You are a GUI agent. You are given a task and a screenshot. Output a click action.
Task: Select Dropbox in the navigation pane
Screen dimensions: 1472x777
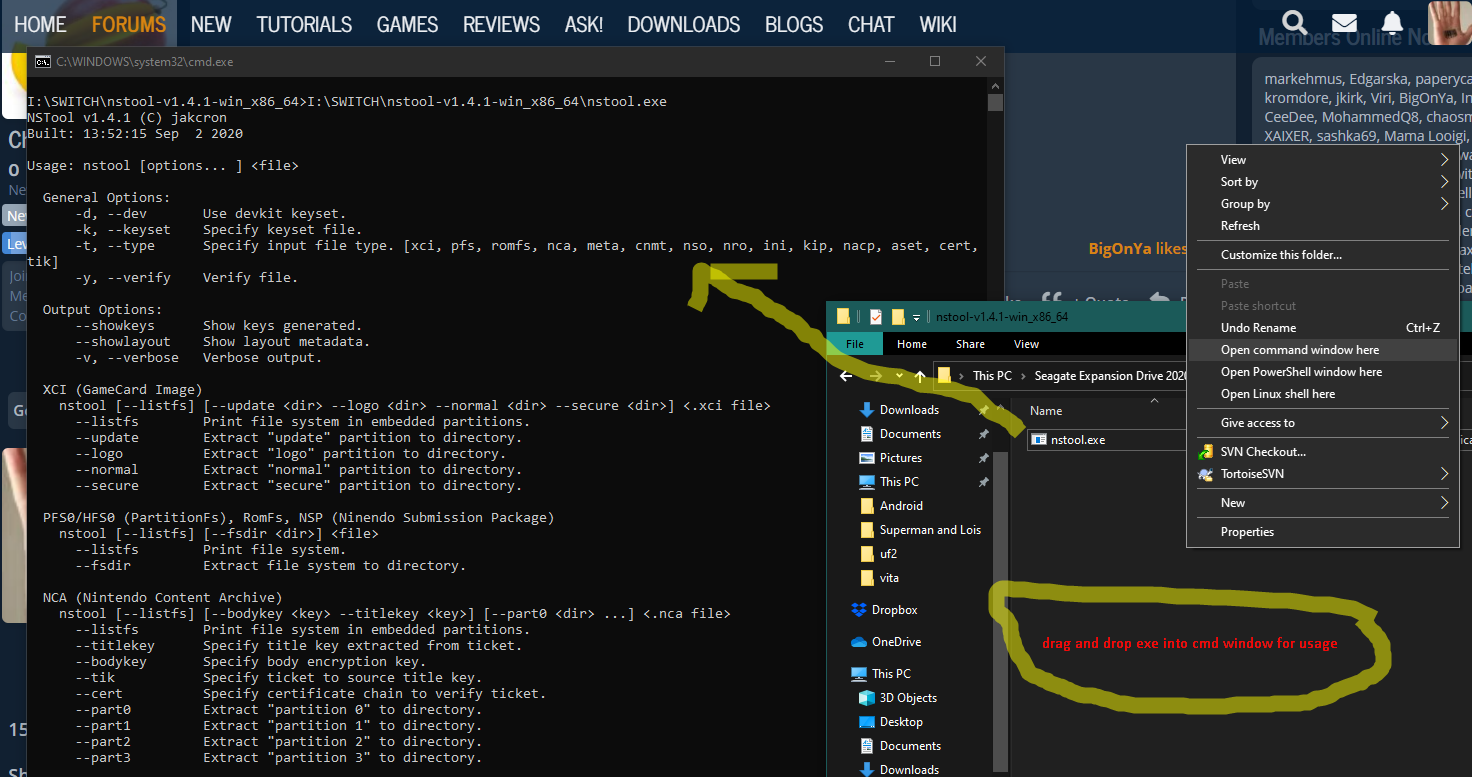point(894,610)
